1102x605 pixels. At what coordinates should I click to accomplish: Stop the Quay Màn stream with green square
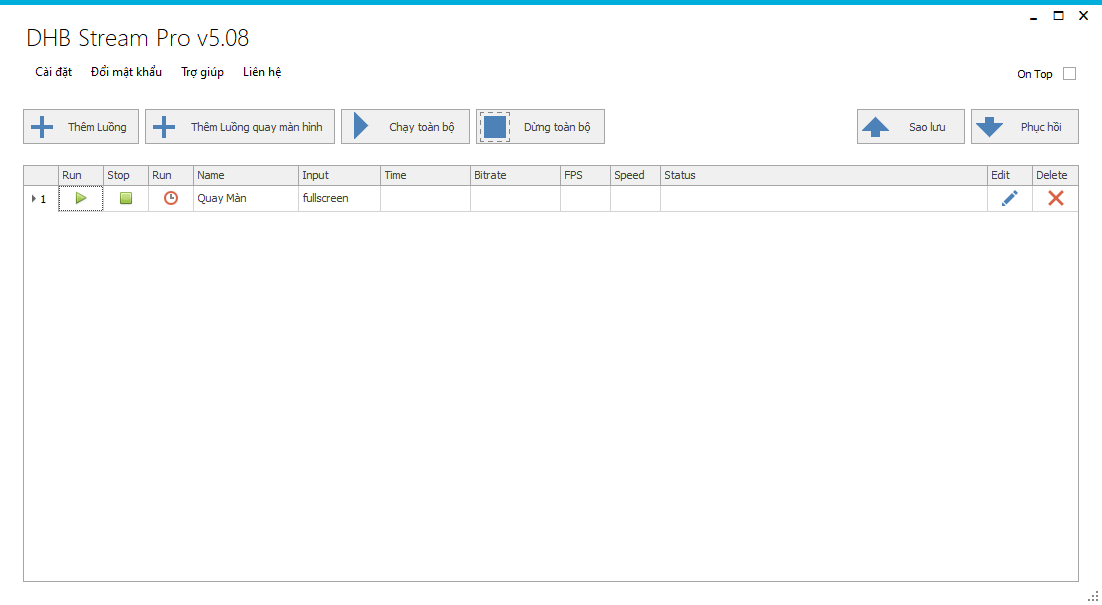click(126, 198)
